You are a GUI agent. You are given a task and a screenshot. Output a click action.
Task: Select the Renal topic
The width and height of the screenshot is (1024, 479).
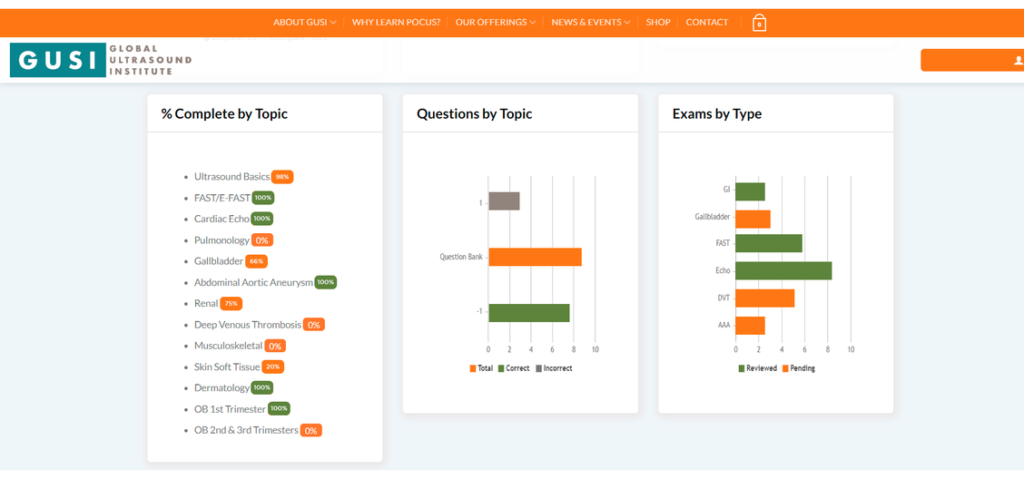click(206, 303)
